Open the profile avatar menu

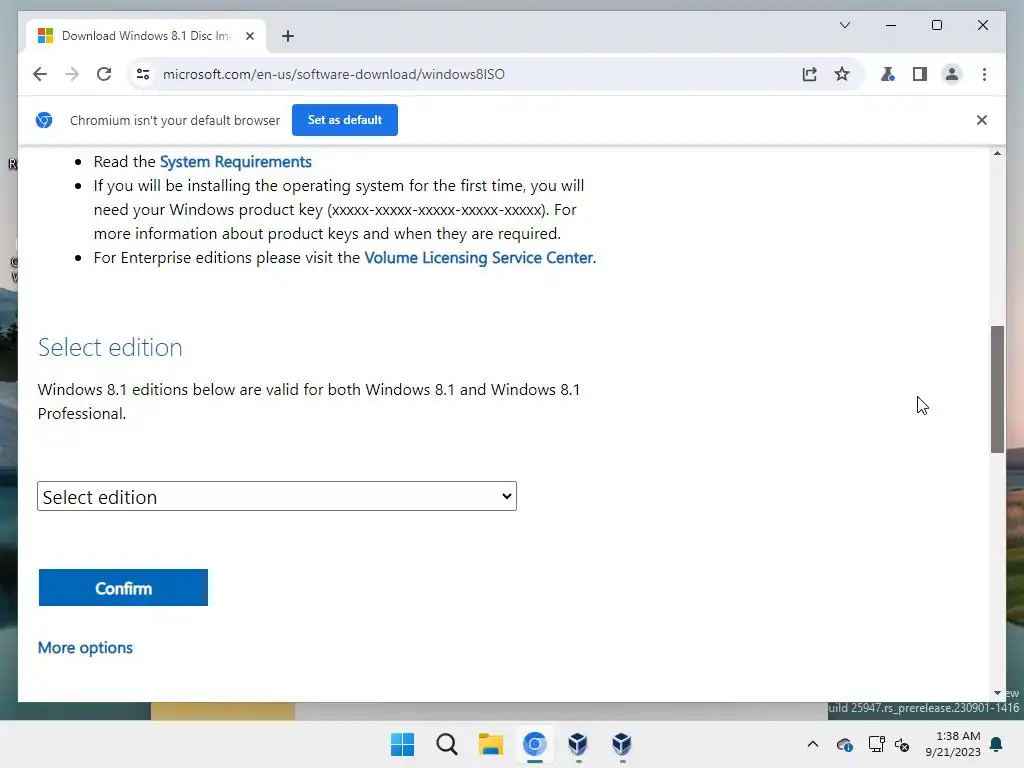pyautogui.click(x=952, y=74)
